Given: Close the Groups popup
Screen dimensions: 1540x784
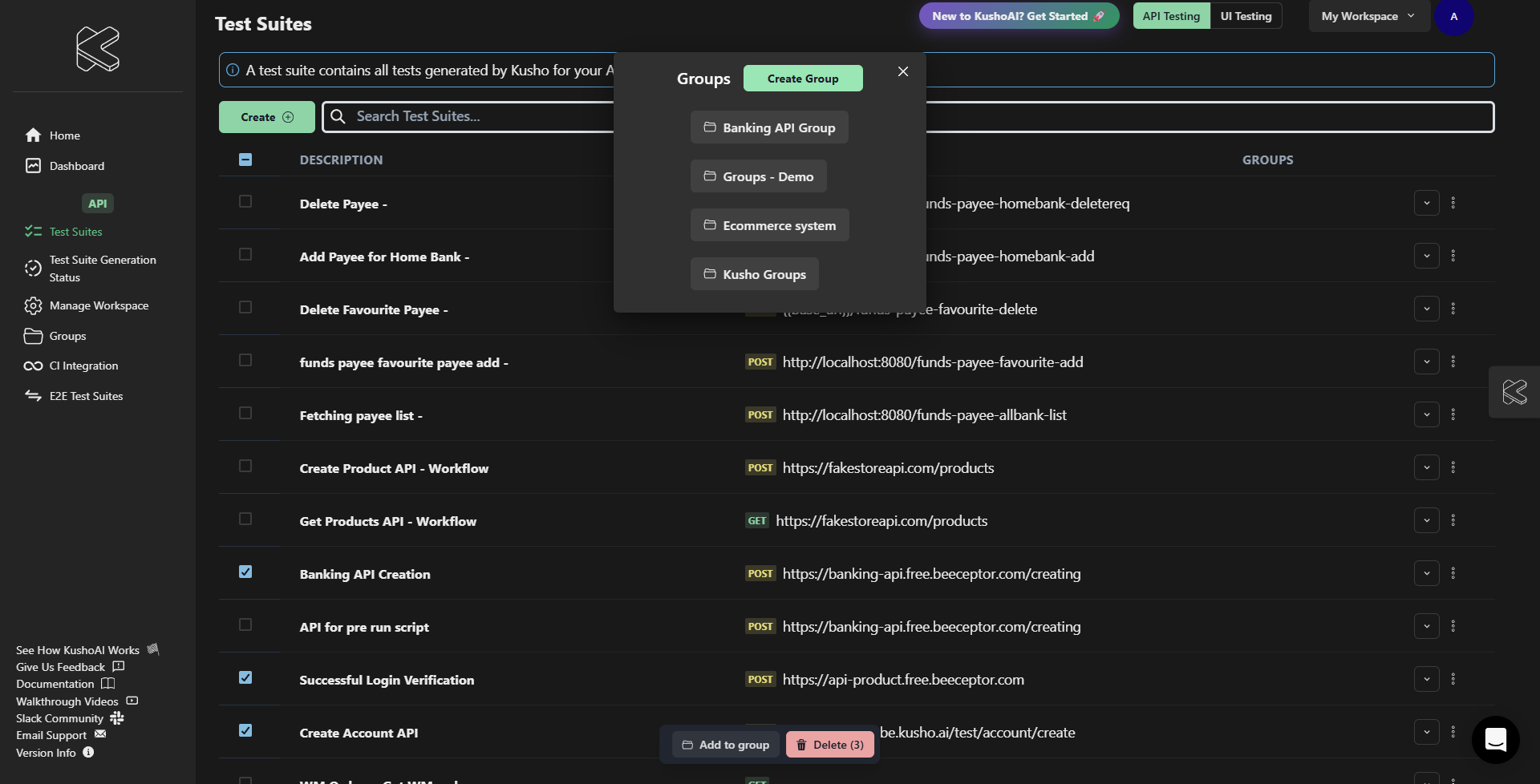Looking at the screenshot, I should pyautogui.click(x=903, y=71).
